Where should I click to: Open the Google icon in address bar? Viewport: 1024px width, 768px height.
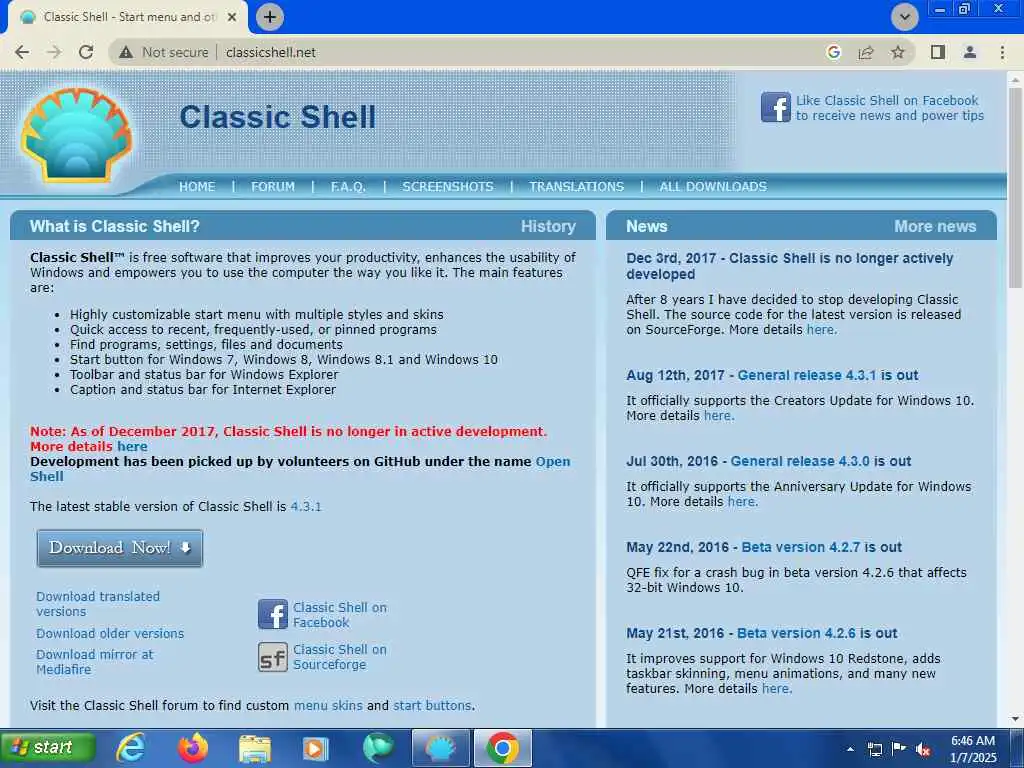(x=833, y=52)
